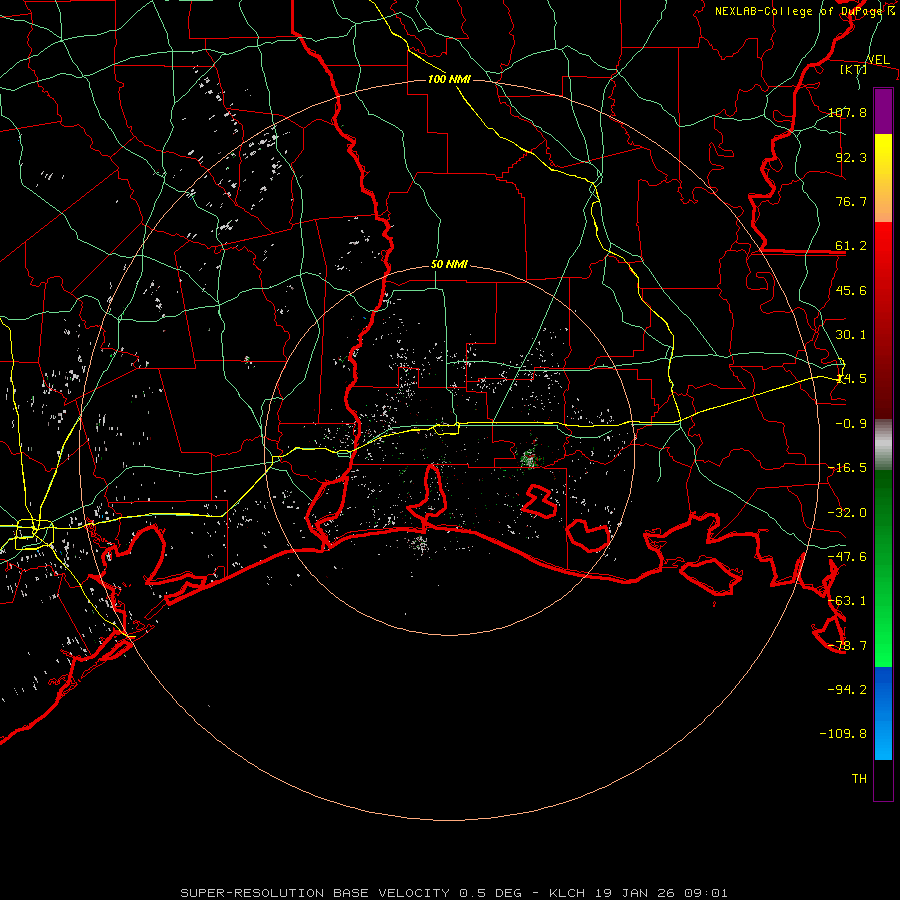Click the -32.0 scale value
900x900 pixels.
(x=847, y=513)
